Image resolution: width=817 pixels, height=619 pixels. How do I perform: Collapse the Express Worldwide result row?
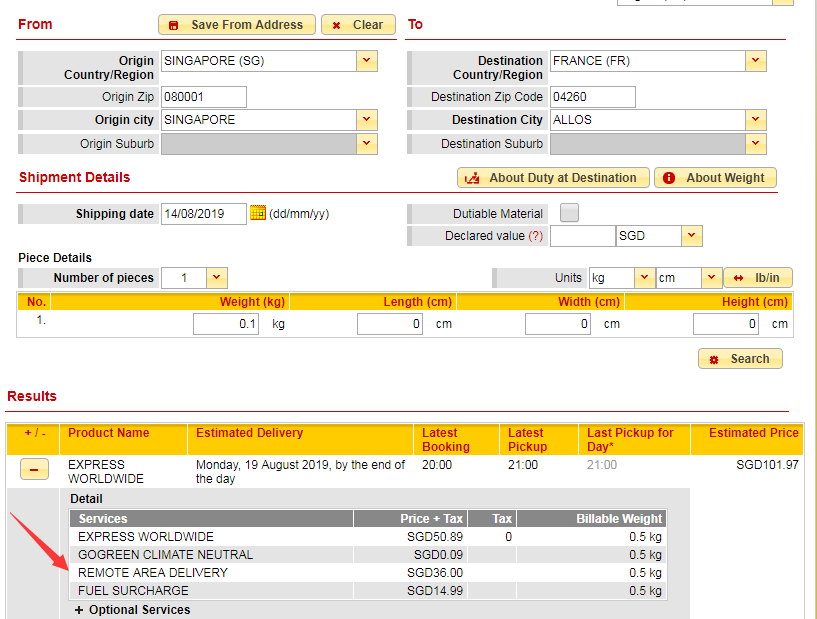pos(34,470)
